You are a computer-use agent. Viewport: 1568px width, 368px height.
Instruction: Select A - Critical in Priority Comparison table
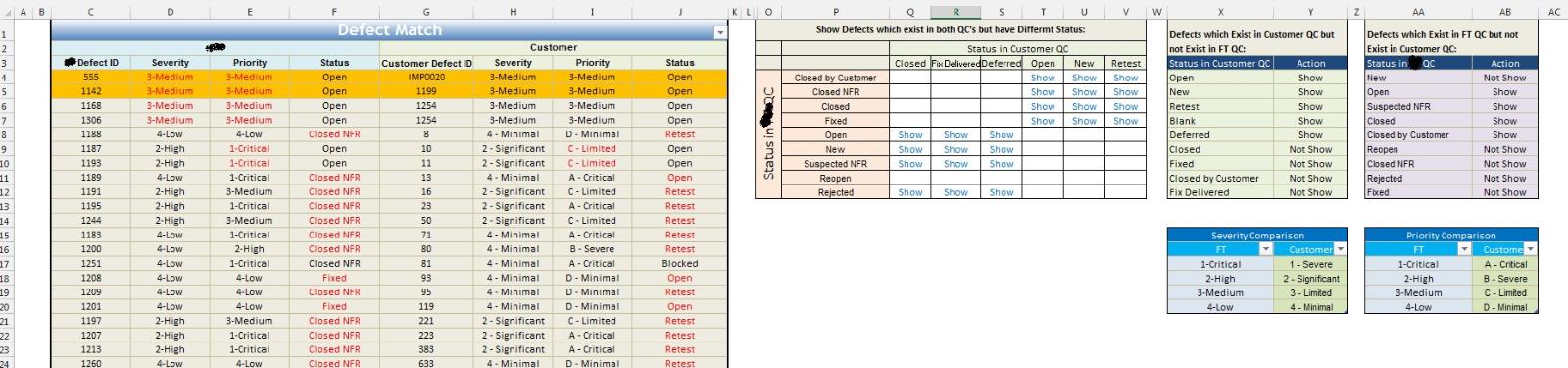(x=1505, y=264)
